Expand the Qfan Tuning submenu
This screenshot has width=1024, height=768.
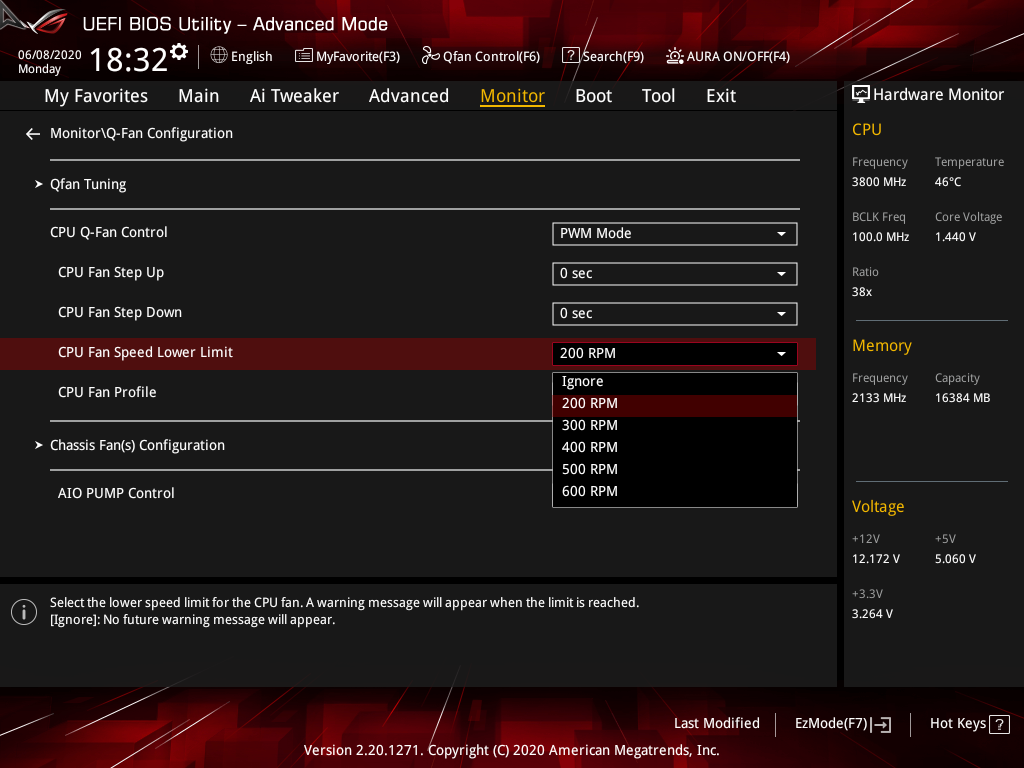[x=88, y=184]
